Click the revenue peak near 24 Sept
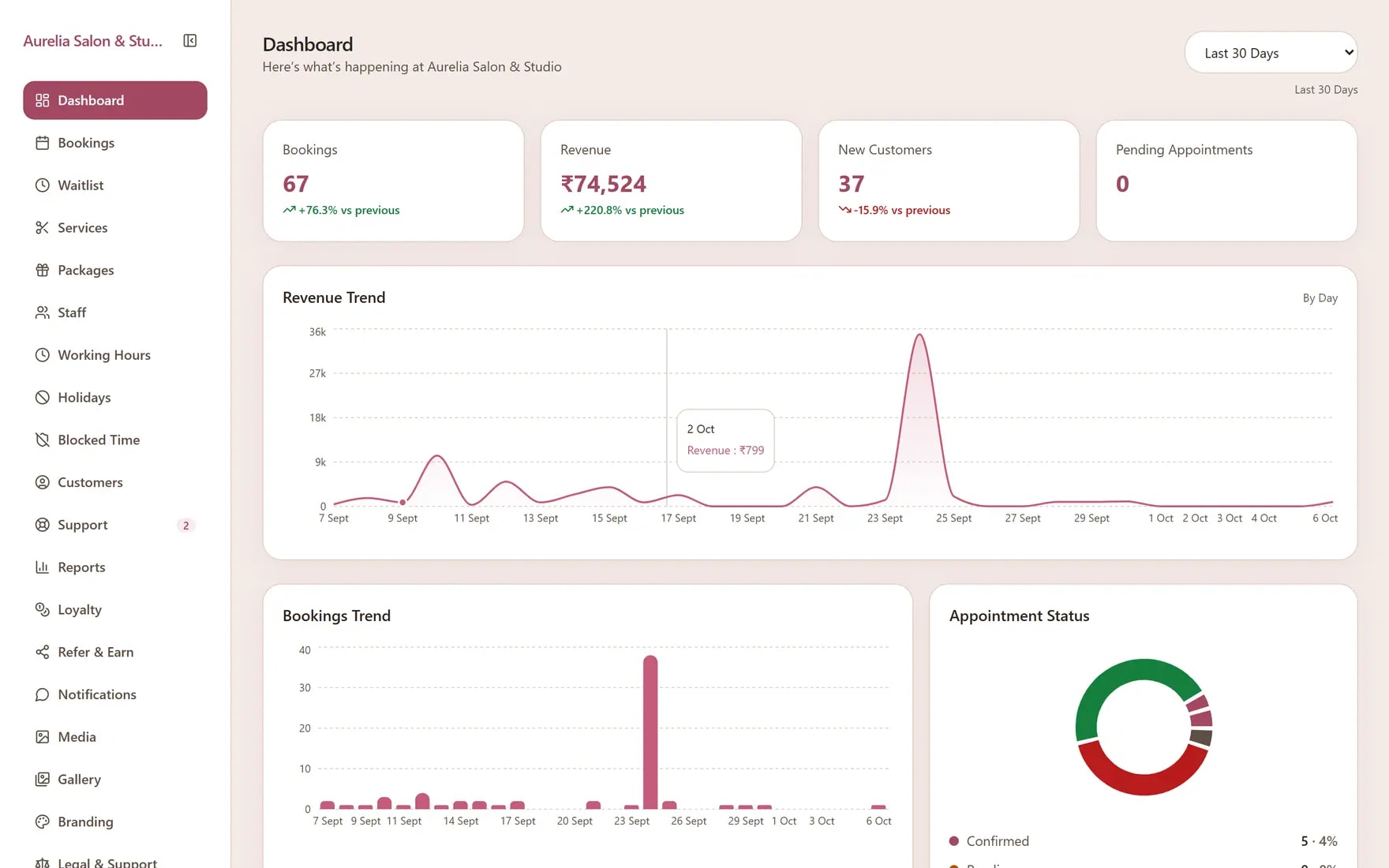The width and height of the screenshot is (1389, 868). [919, 335]
